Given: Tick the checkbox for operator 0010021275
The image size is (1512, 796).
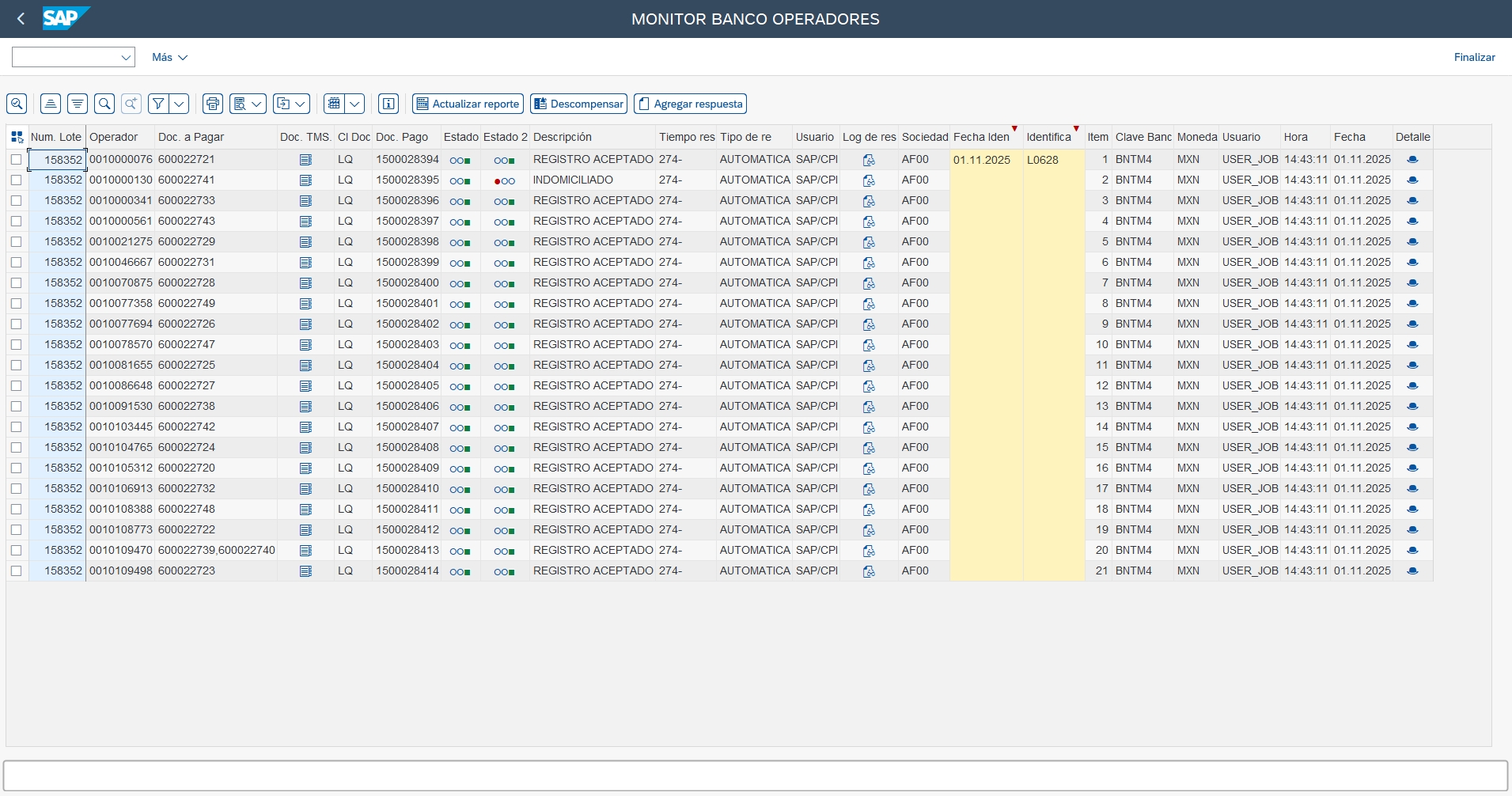Looking at the screenshot, I should pyautogui.click(x=17, y=242).
